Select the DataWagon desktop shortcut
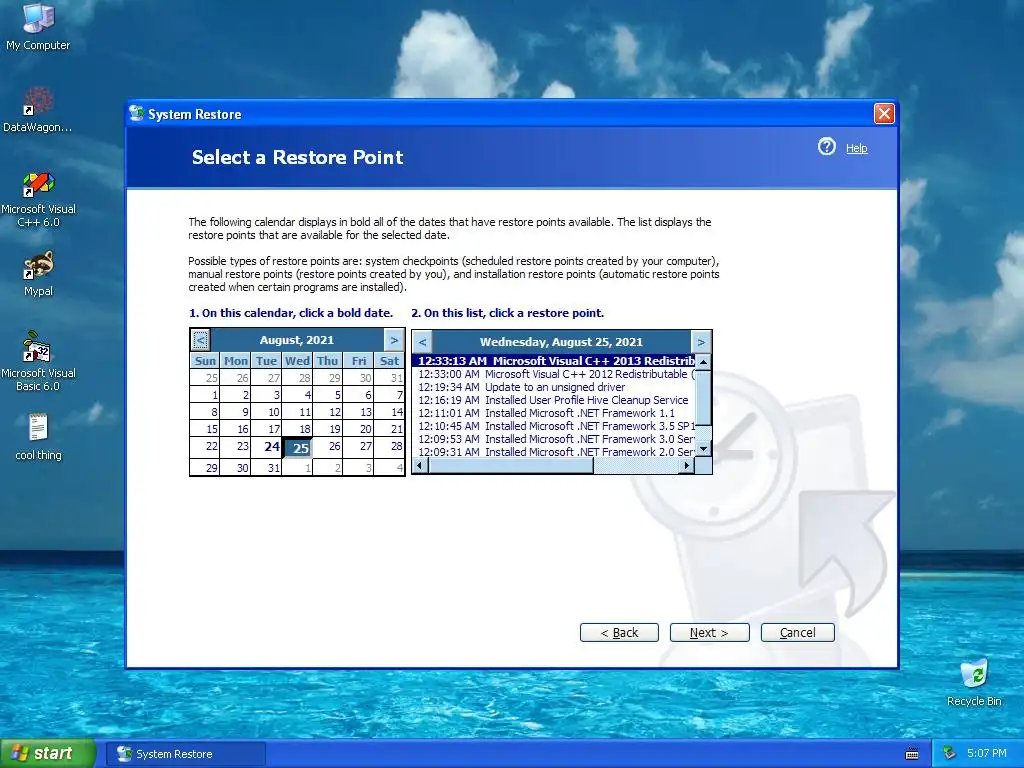Image resolution: width=1024 pixels, height=768 pixels. pyautogui.click(x=38, y=110)
